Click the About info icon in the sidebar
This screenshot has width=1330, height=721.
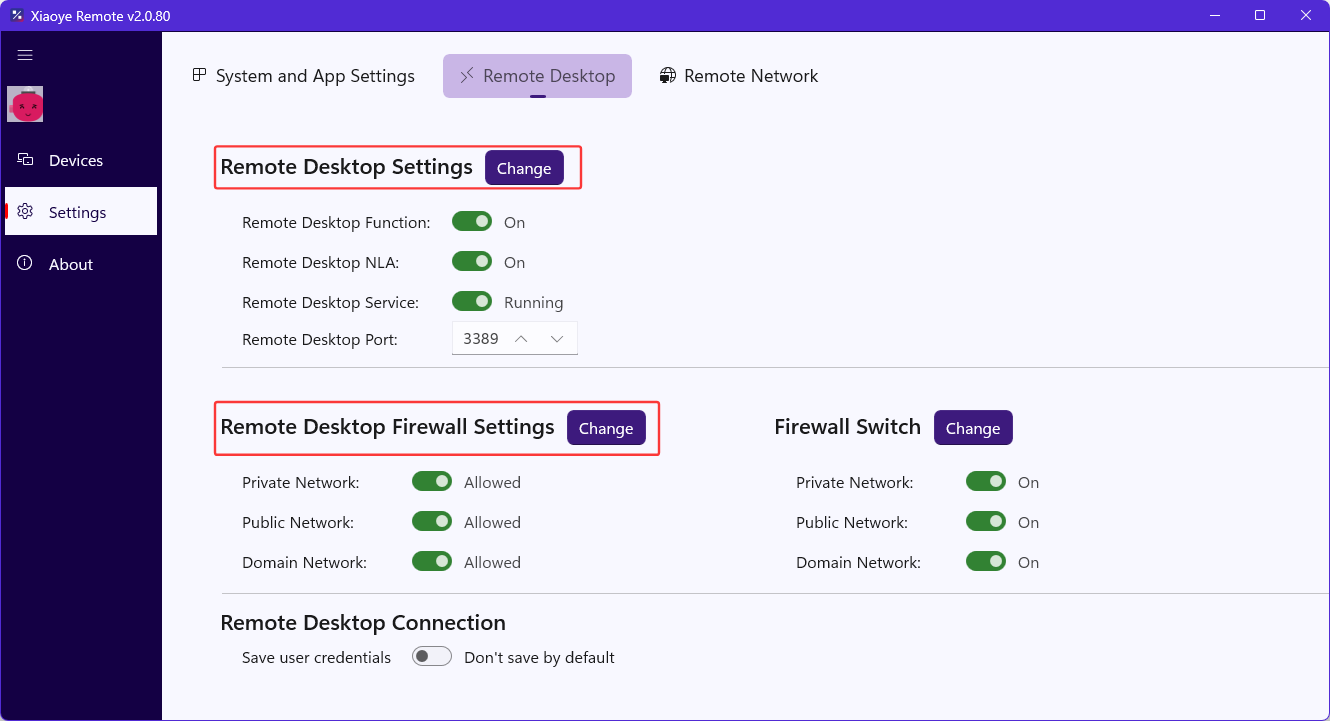tap(26, 264)
